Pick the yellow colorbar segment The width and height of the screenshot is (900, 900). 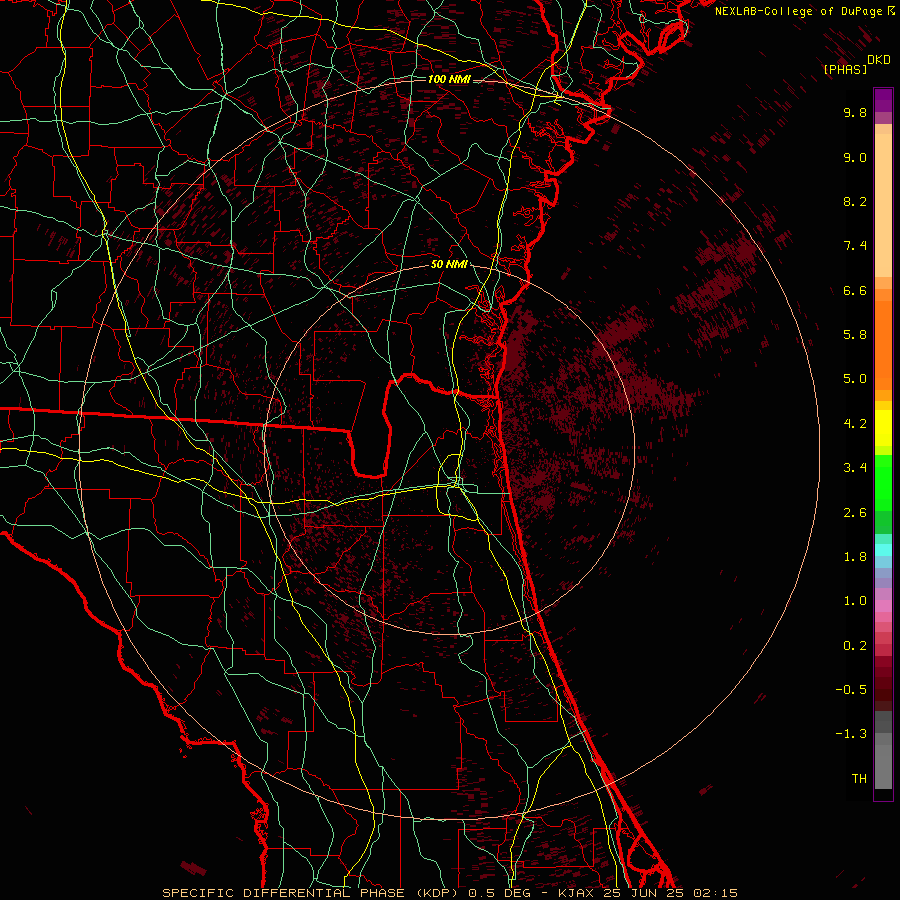pos(883,428)
